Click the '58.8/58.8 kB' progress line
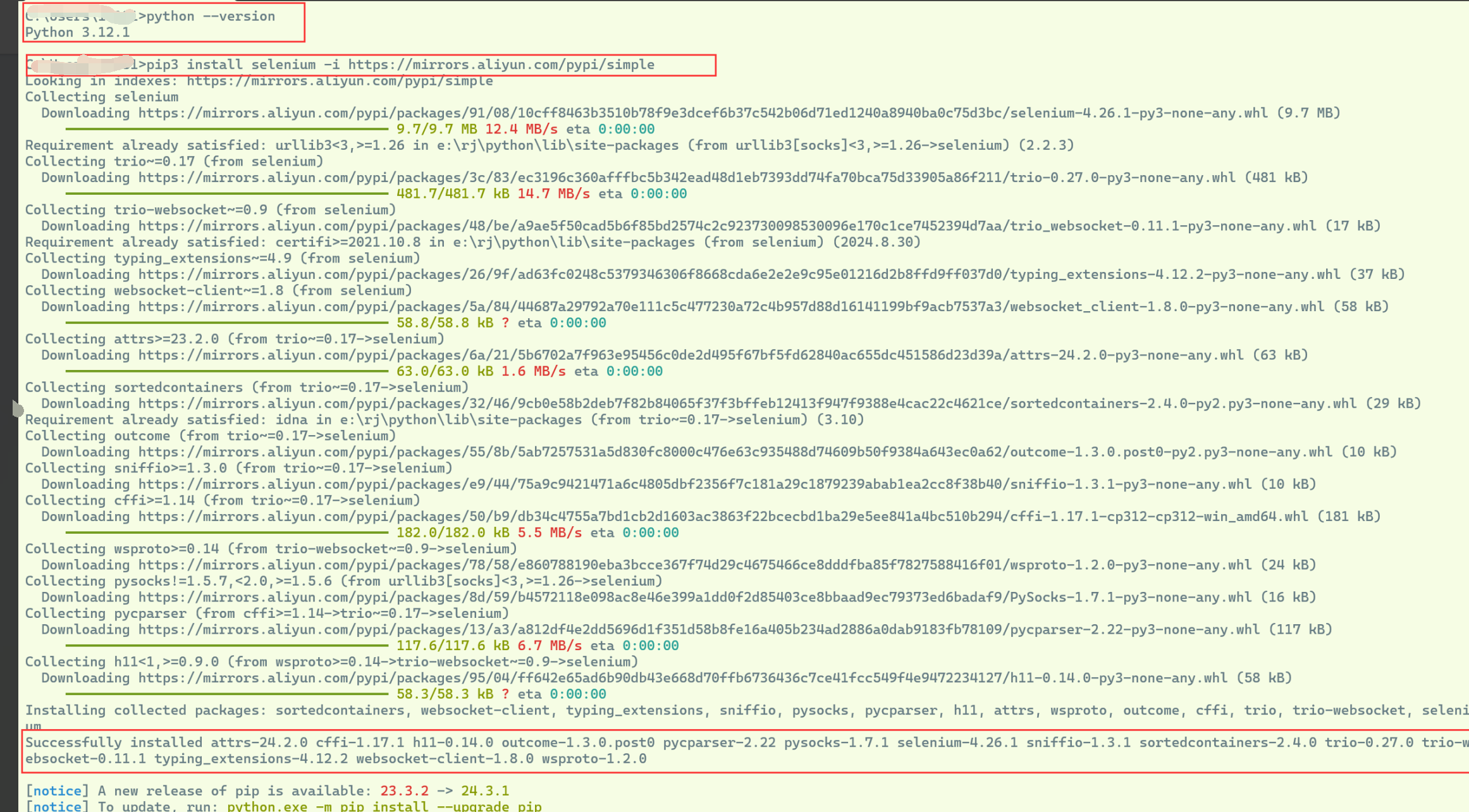 coord(336,323)
